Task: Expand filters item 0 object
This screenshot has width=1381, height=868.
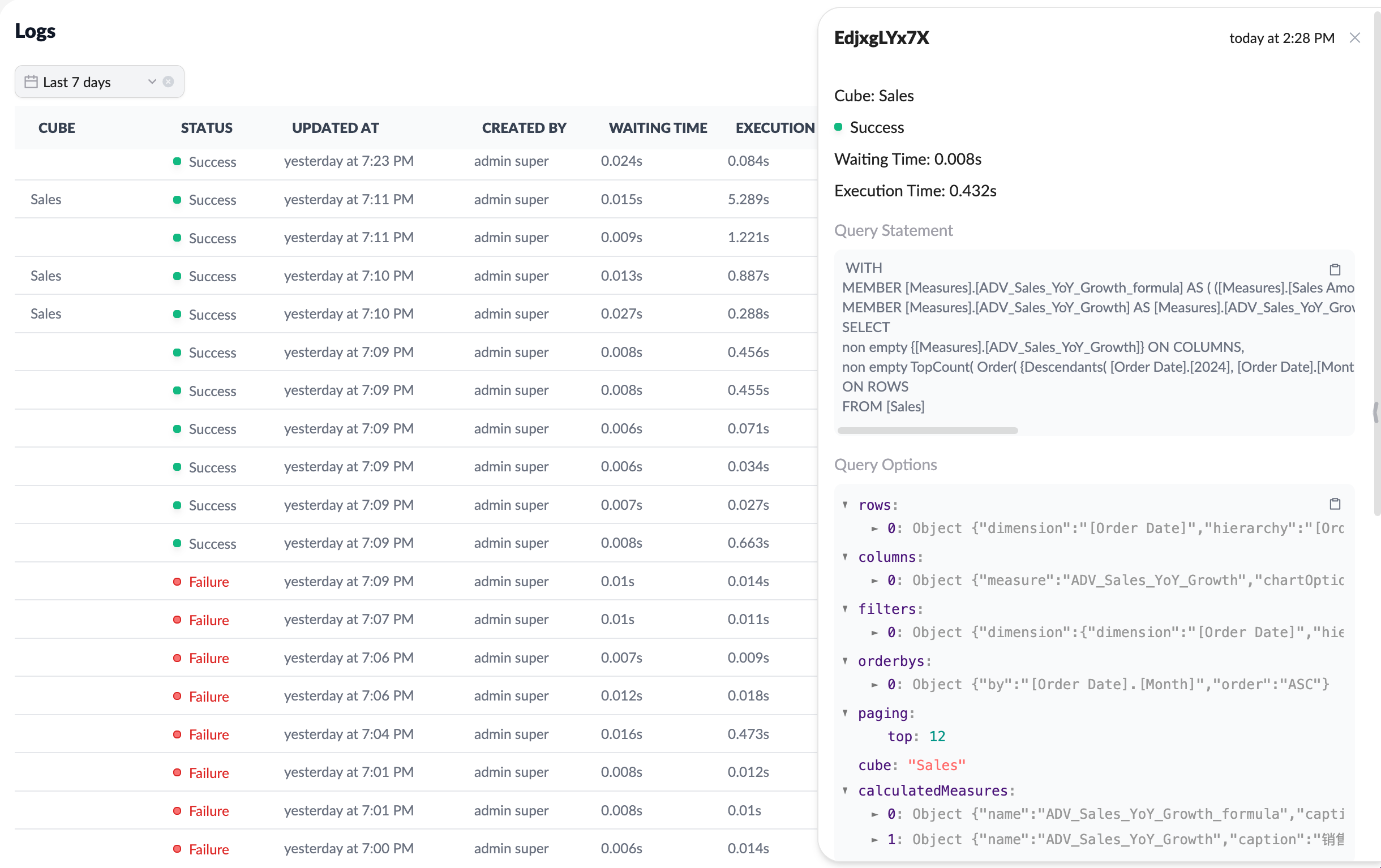Action: point(874,633)
